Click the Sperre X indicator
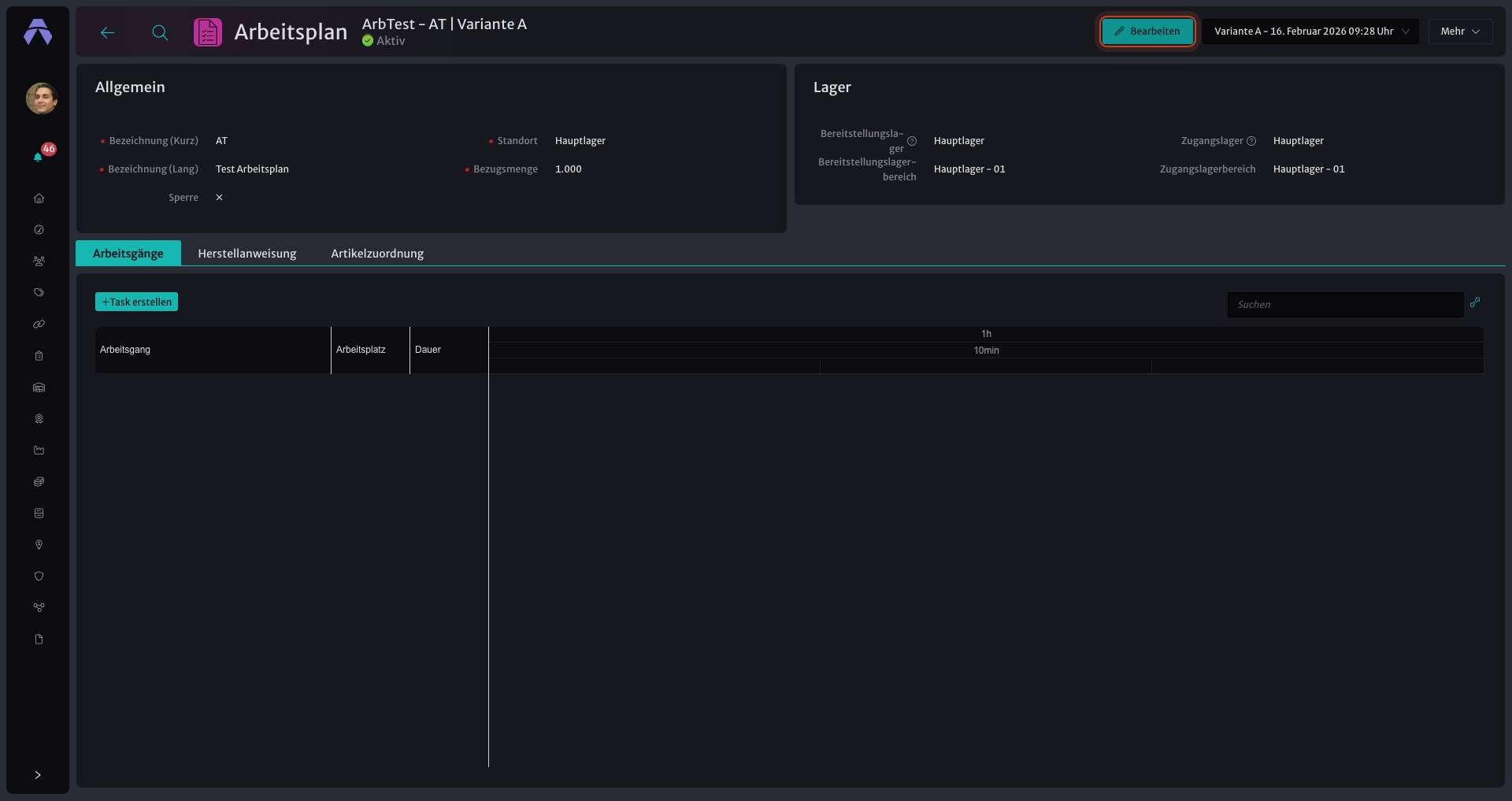 (219, 198)
